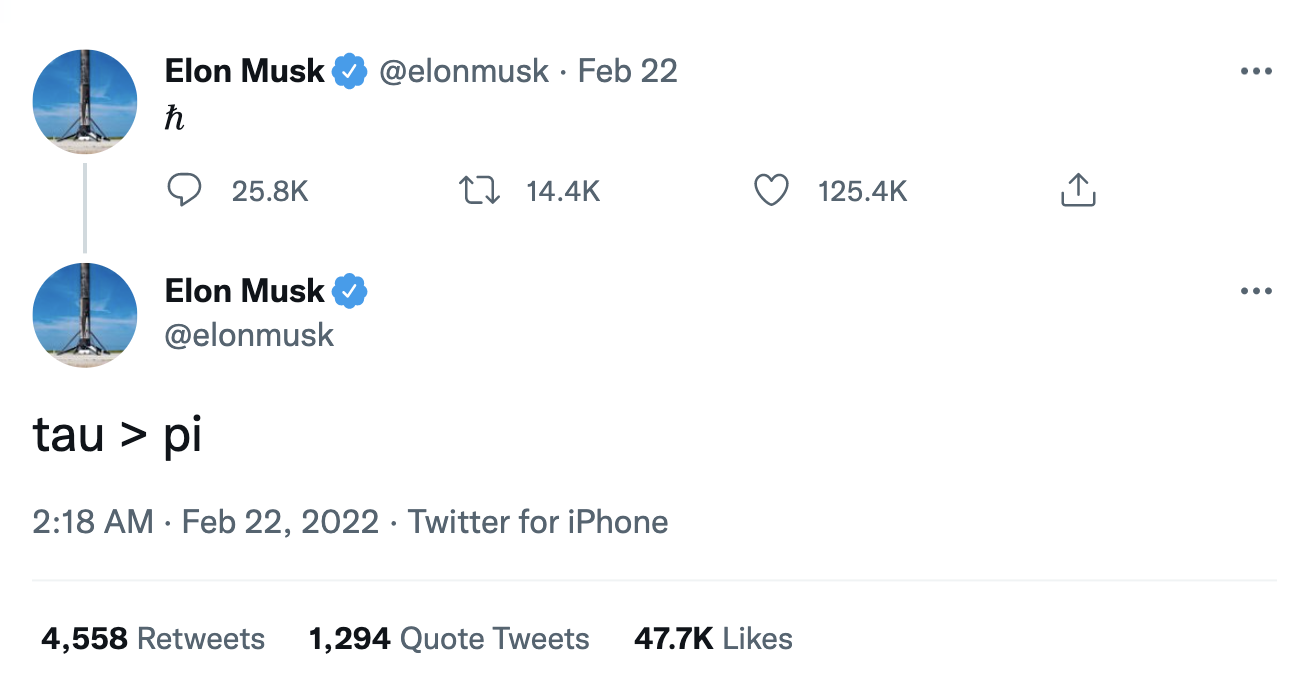This screenshot has width=1310, height=694.
Task: Click the reply icon on the first tweet
Action: pyautogui.click(x=185, y=190)
